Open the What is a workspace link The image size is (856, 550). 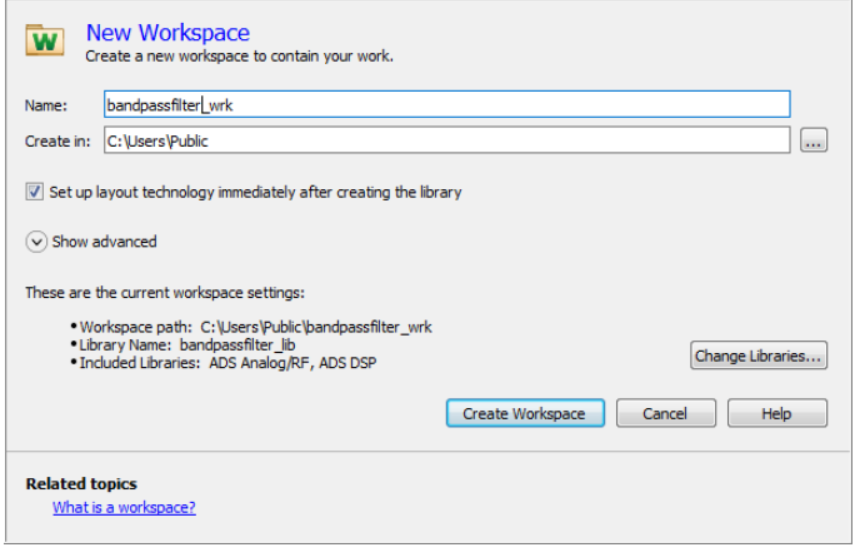(124, 507)
